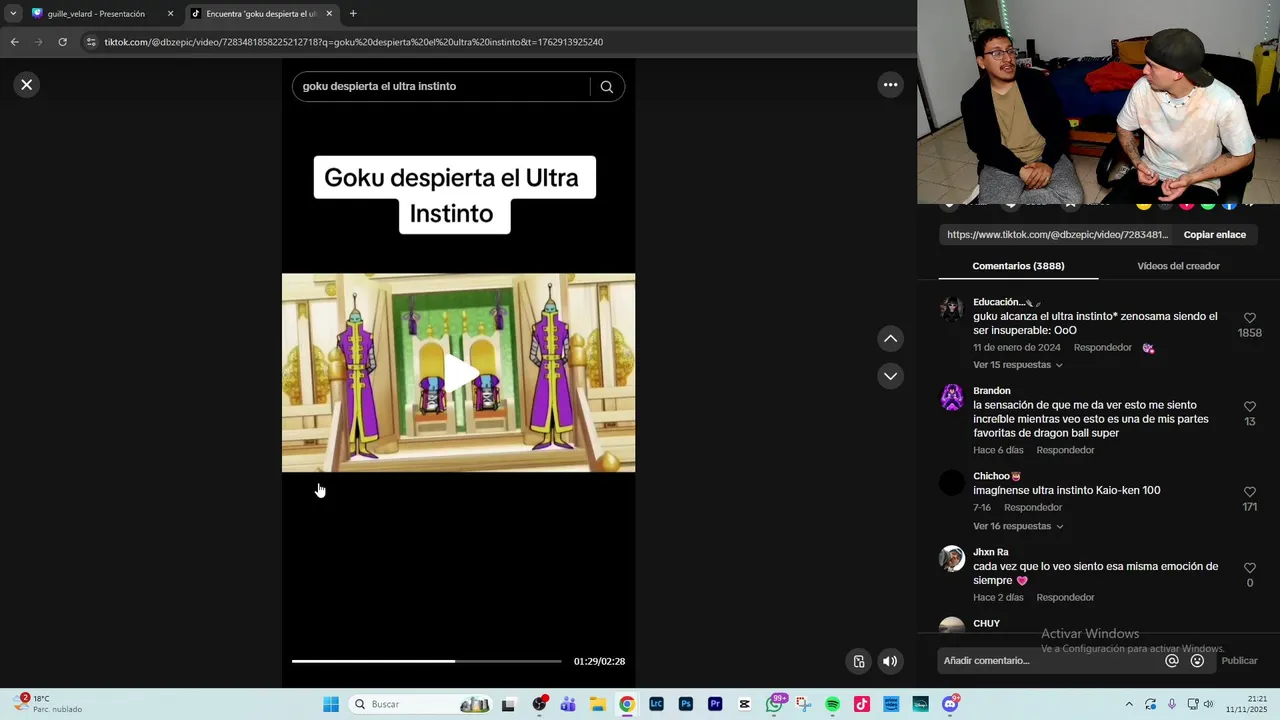This screenshot has width=1280, height=720.
Task: Insert a mention with the @ icon
Action: (x=1172, y=661)
